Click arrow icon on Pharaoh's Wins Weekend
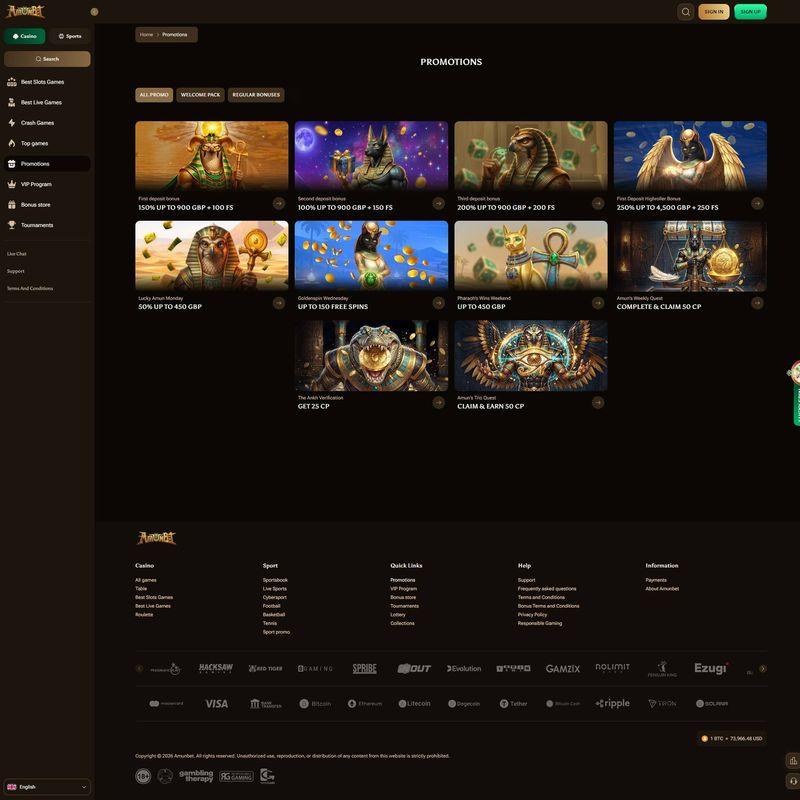This screenshot has width=800, height=800. [598, 303]
